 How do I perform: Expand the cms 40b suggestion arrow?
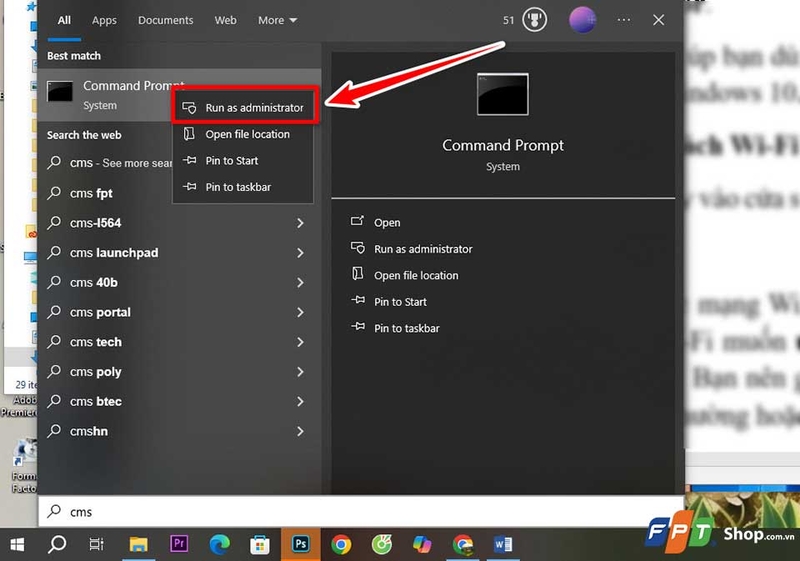pos(300,283)
